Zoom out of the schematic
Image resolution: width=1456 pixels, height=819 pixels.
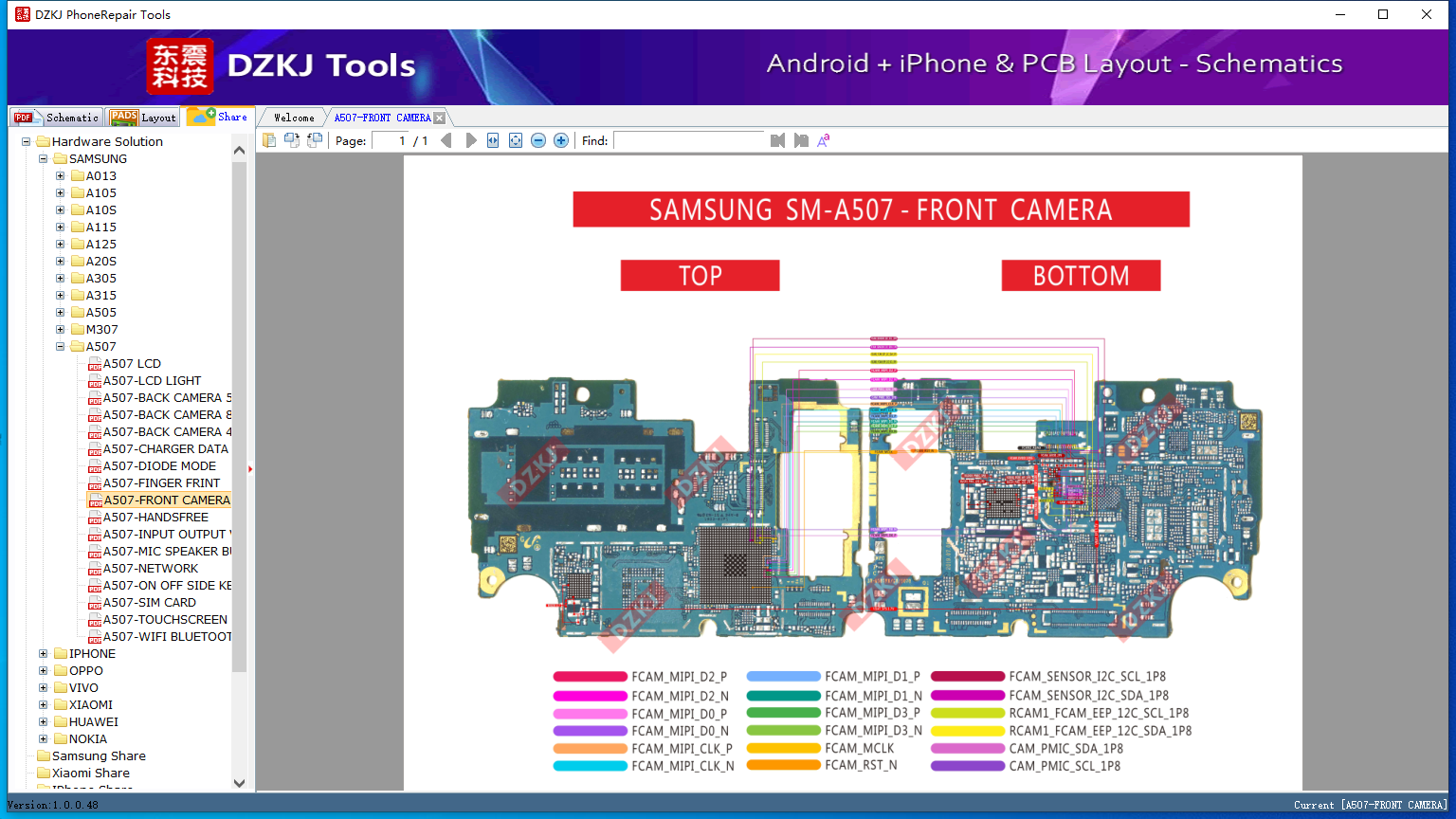pyautogui.click(x=538, y=140)
